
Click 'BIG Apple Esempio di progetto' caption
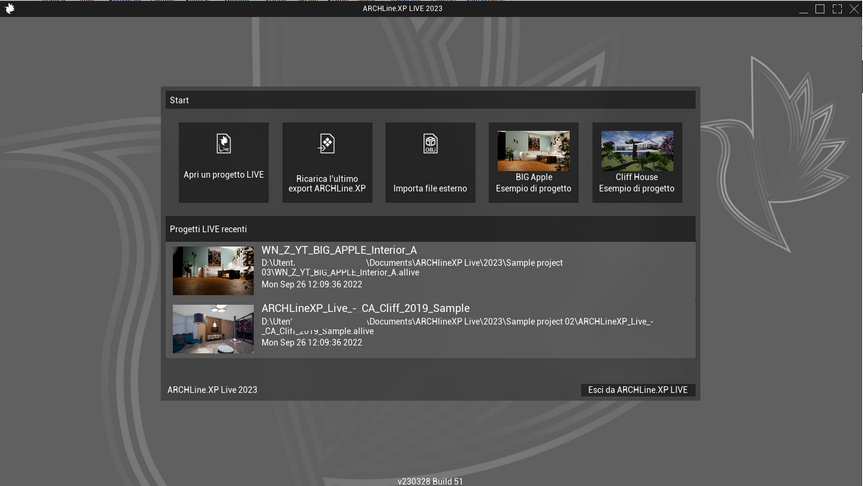[533, 183]
